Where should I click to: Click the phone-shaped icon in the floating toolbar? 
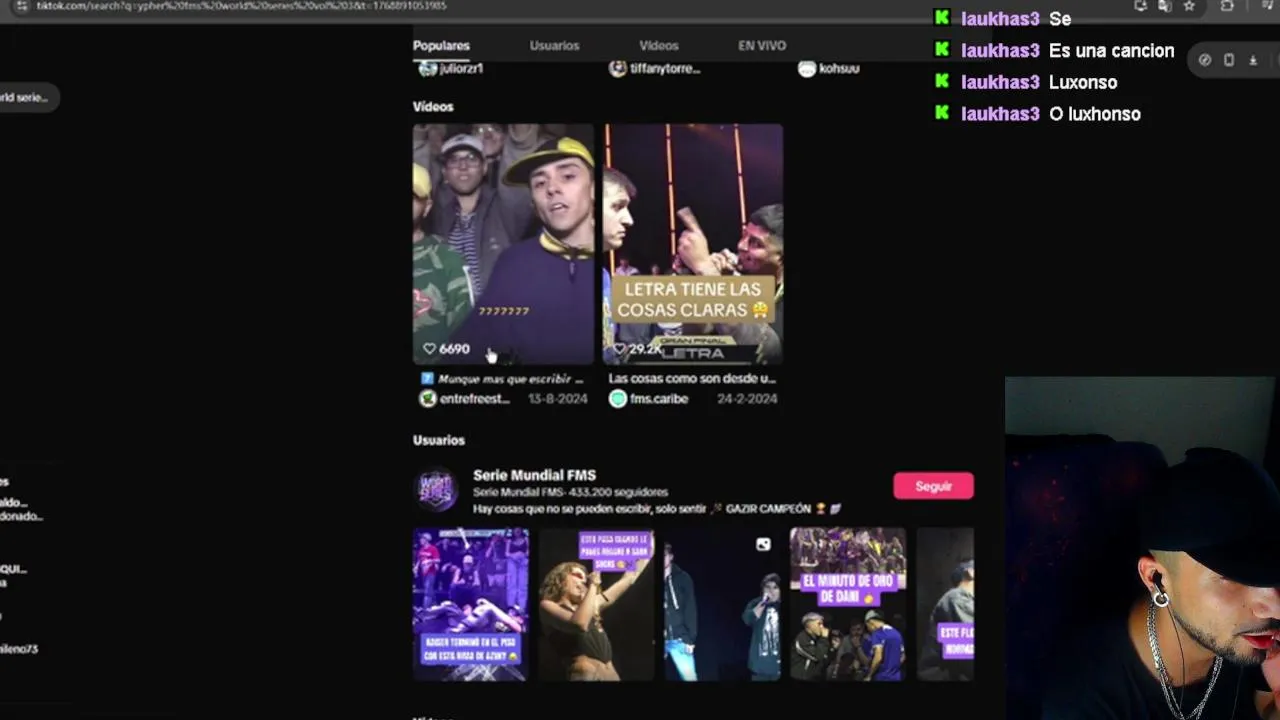[x=1229, y=60]
